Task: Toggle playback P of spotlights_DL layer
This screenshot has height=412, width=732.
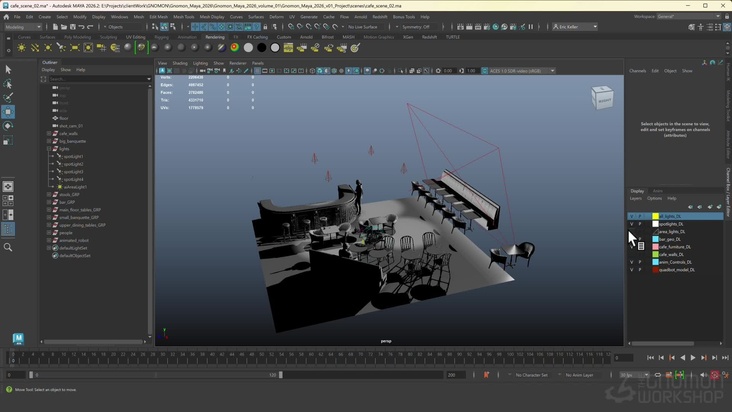Action: [x=640, y=224]
